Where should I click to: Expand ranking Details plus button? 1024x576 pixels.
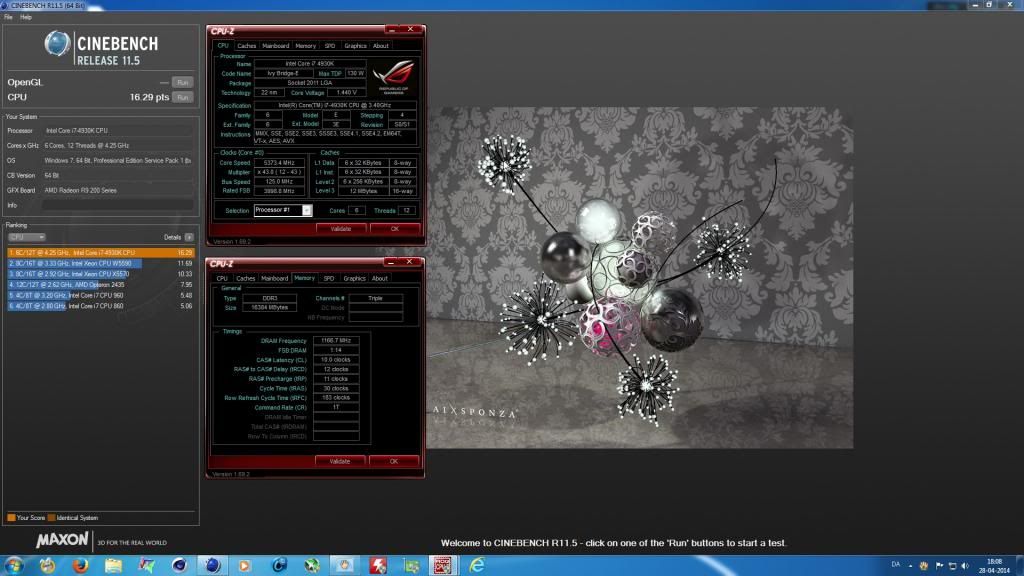click(189, 237)
